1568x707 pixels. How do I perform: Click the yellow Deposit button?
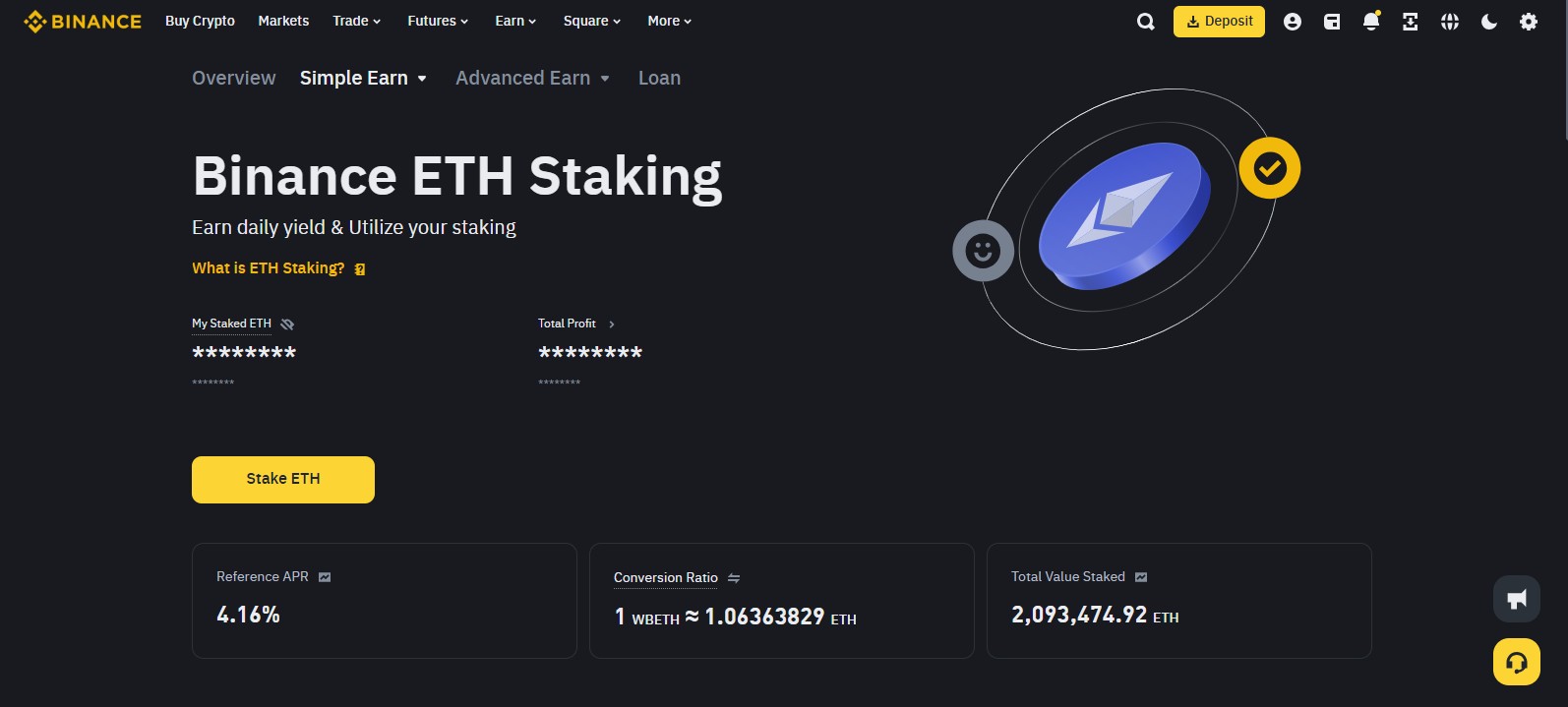1219,22
